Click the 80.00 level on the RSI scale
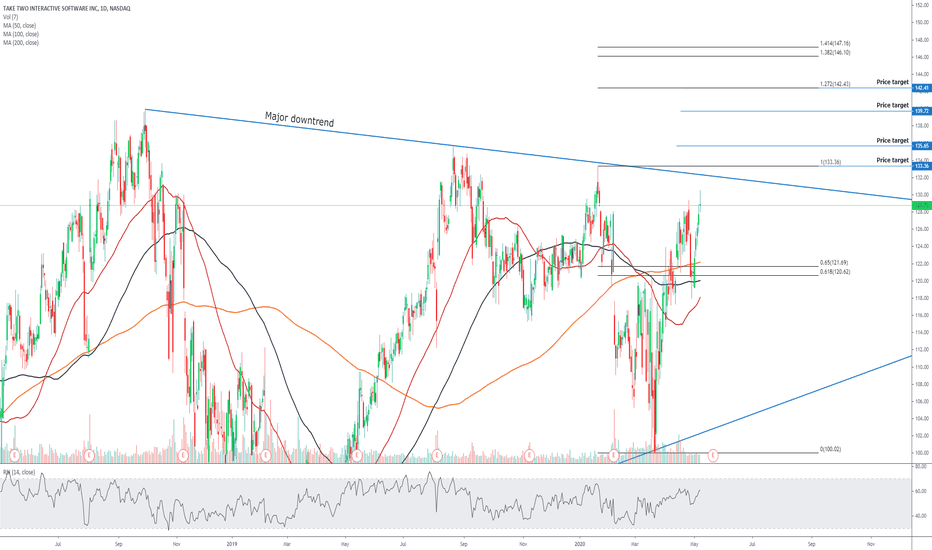The width and height of the screenshot is (932, 550). (921, 466)
